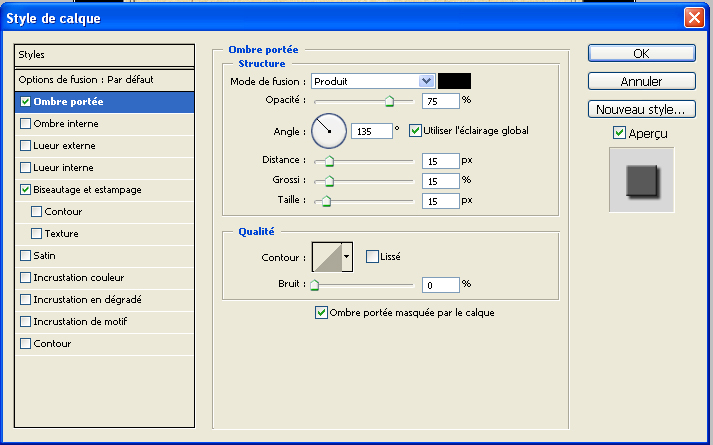The width and height of the screenshot is (713, 445).
Task: Toggle Ombre portée masquée par le calque
Action: [321, 312]
